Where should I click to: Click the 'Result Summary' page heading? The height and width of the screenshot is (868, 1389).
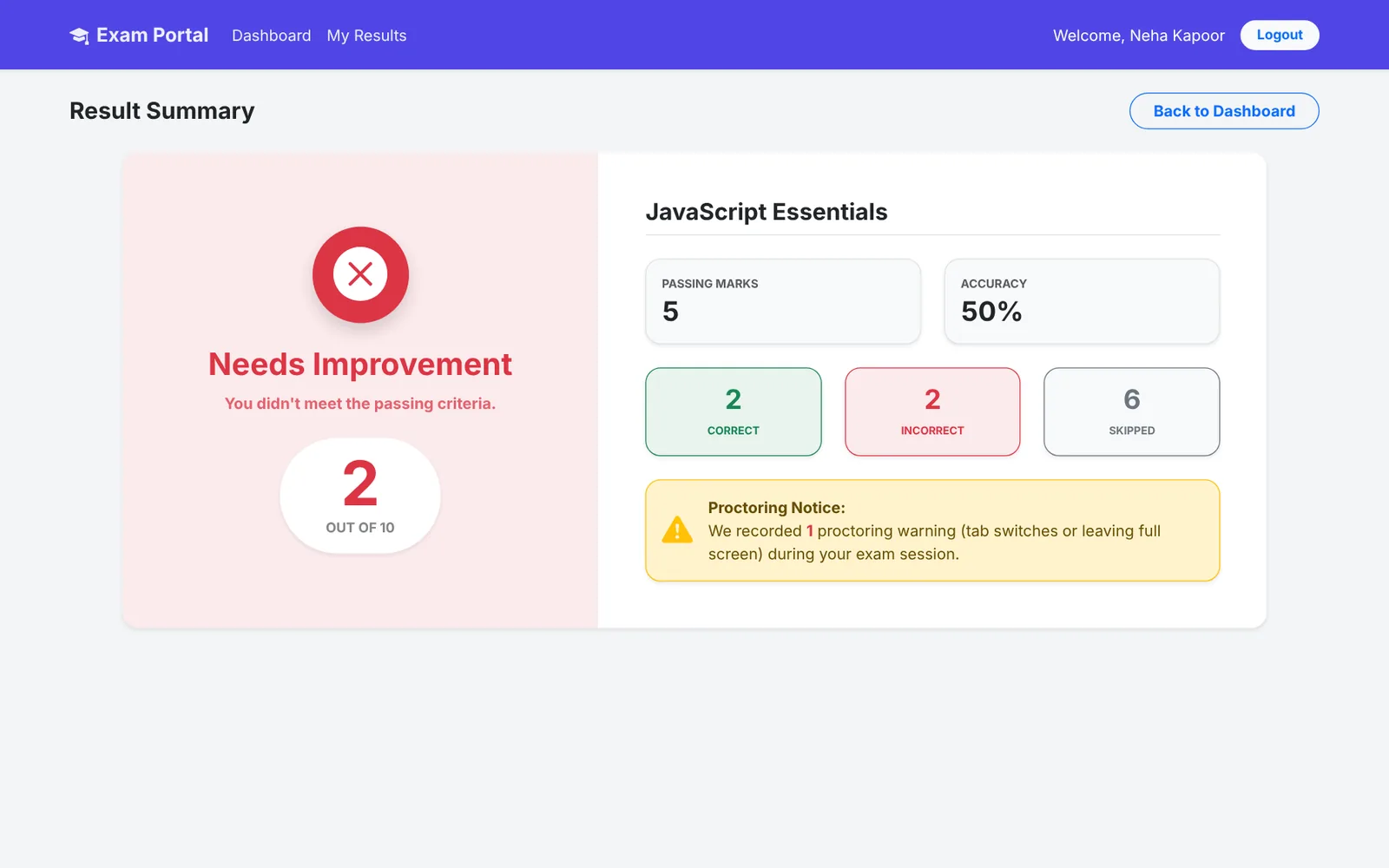(x=162, y=111)
